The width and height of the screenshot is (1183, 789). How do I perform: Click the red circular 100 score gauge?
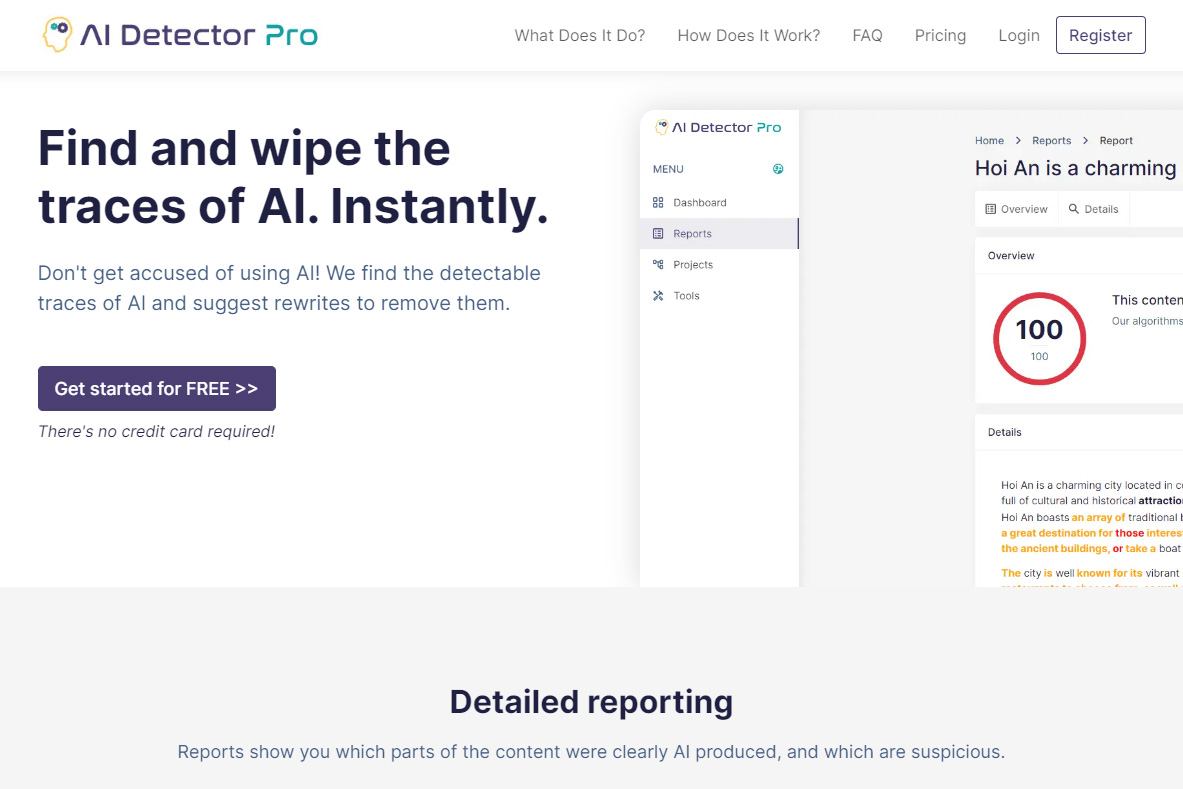click(x=1039, y=338)
